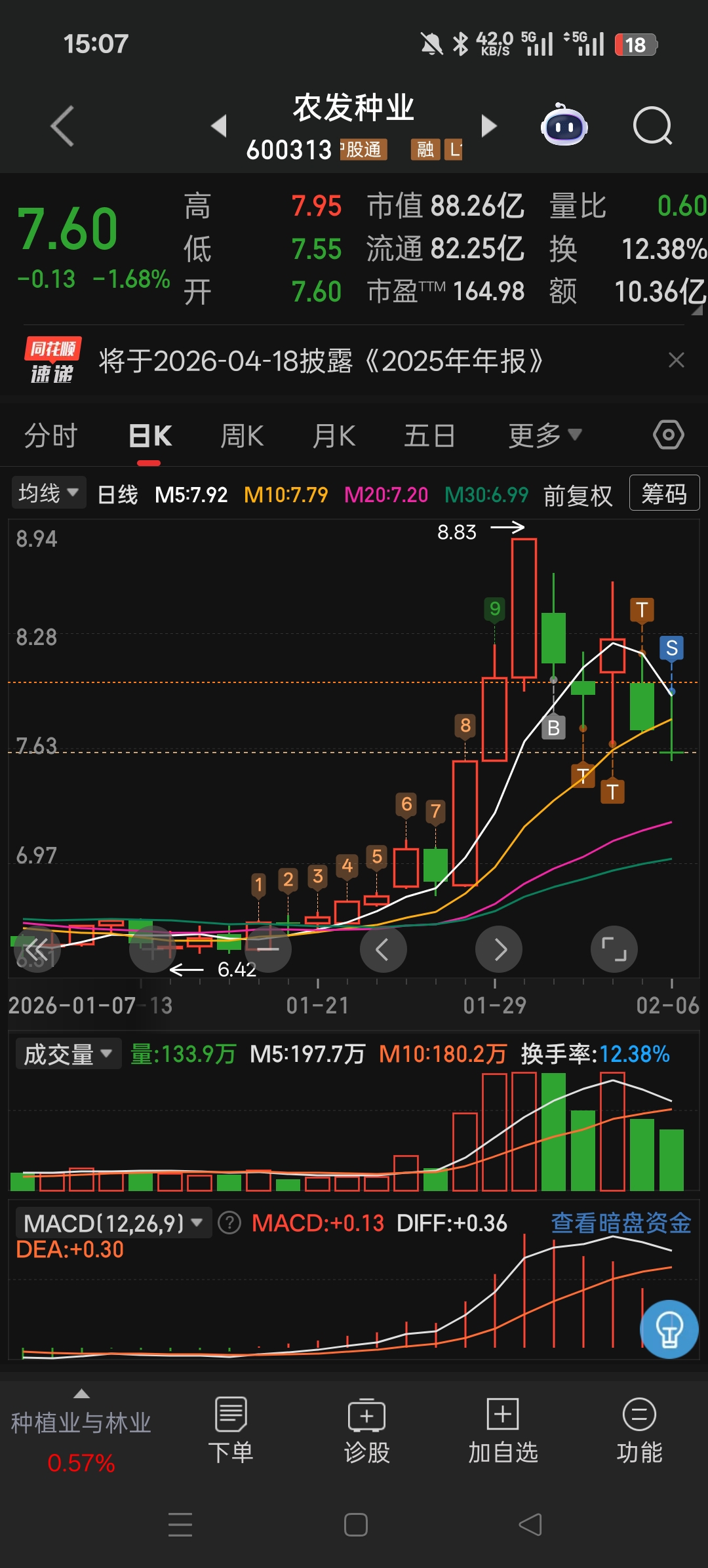Open the 2025年年报 disclosure notice text
The width and height of the screenshot is (708, 1568).
pyautogui.click(x=321, y=361)
